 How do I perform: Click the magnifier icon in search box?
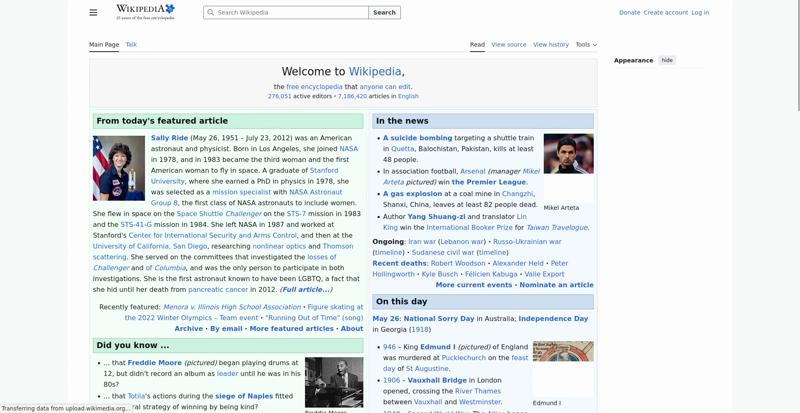(x=211, y=12)
